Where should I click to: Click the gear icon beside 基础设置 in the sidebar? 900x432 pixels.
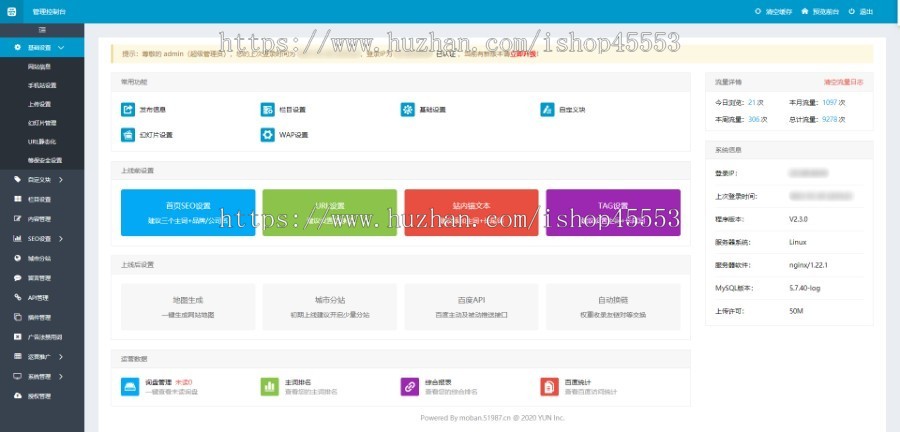18,48
